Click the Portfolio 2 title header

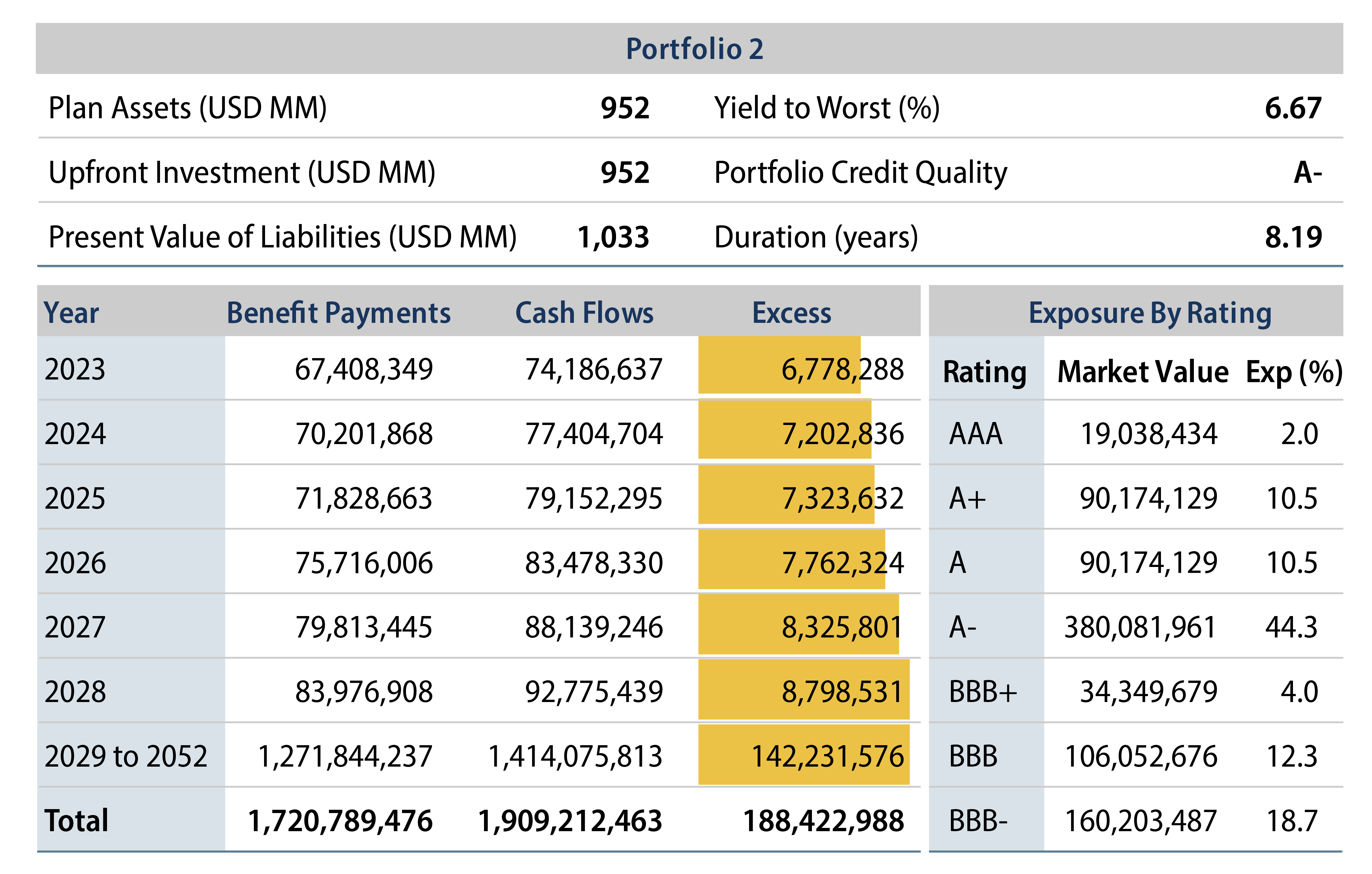point(694,49)
